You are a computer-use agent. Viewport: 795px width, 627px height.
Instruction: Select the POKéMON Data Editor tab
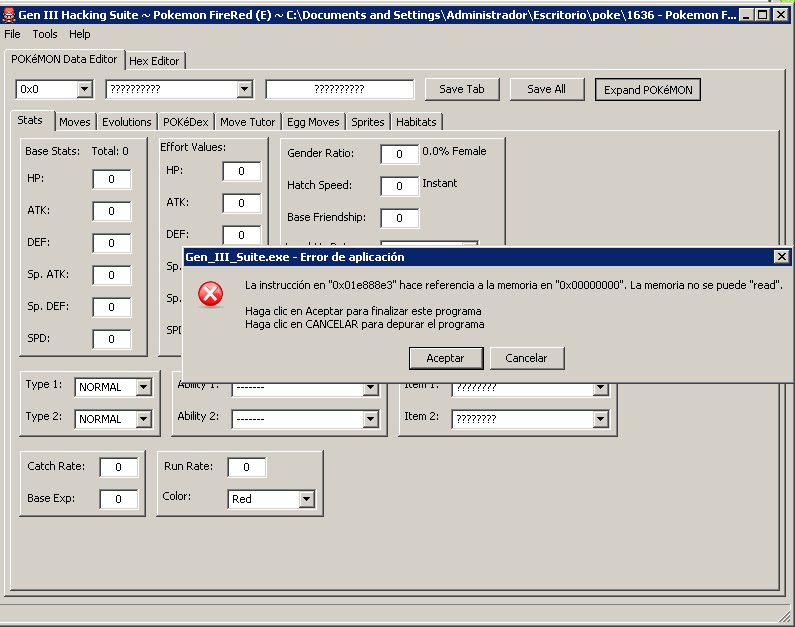[64, 59]
